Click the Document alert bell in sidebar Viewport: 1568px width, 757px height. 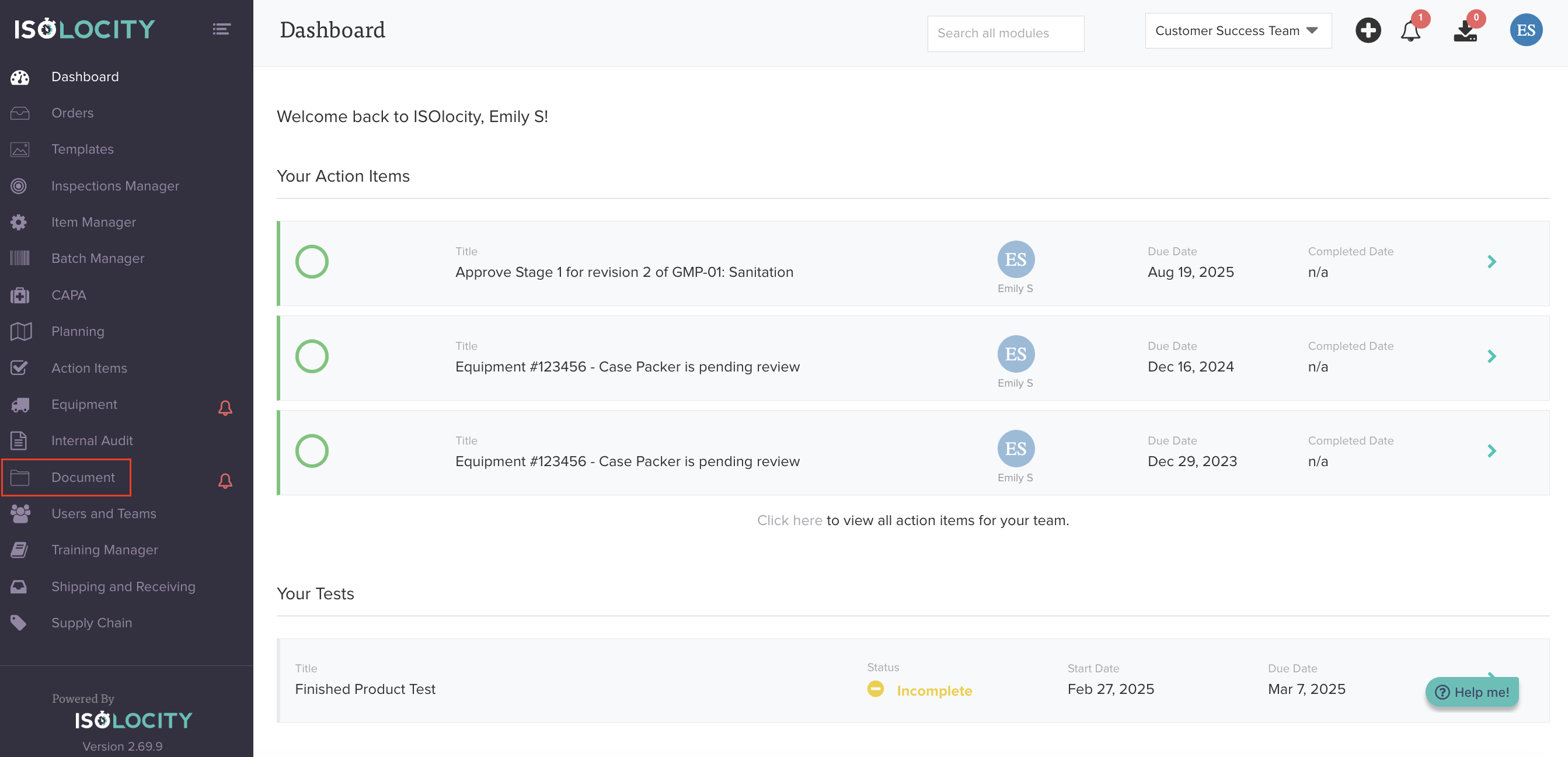[x=225, y=481]
